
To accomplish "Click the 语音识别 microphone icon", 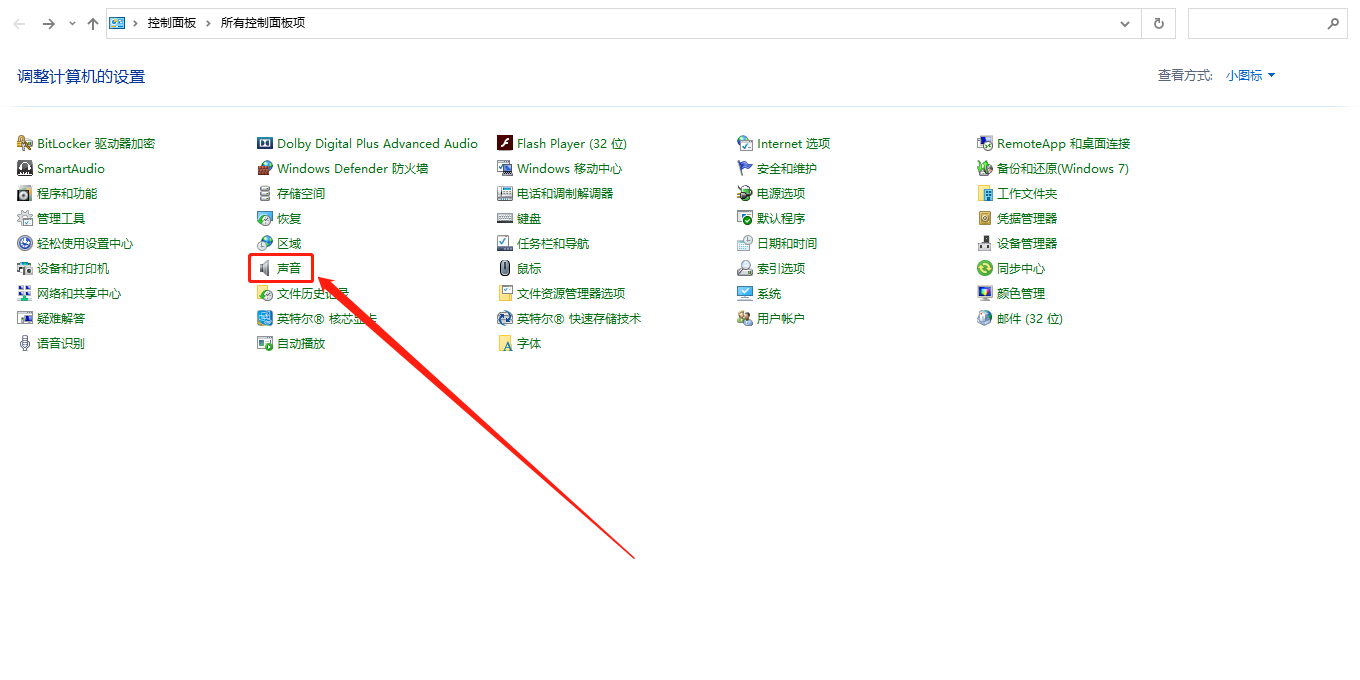I will pyautogui.click(x=25, y=344).
